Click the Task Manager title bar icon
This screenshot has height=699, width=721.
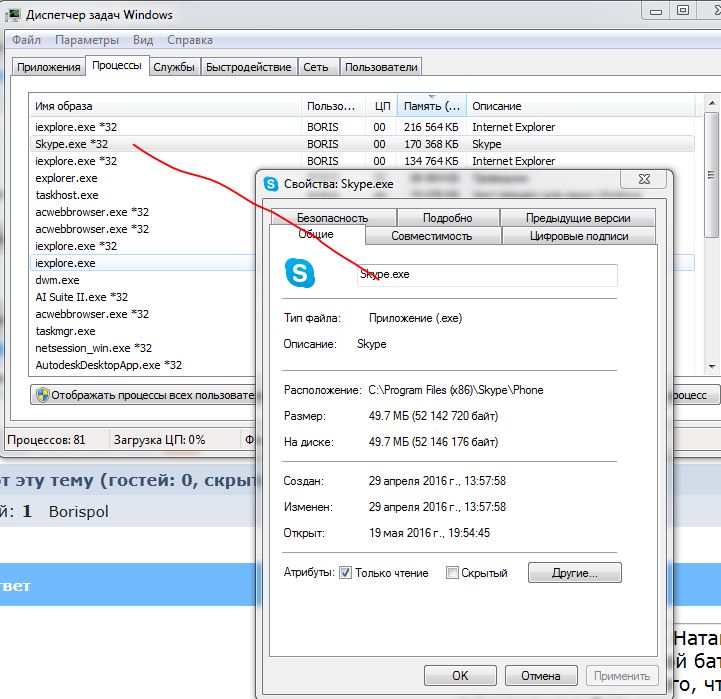pos(12,15)
